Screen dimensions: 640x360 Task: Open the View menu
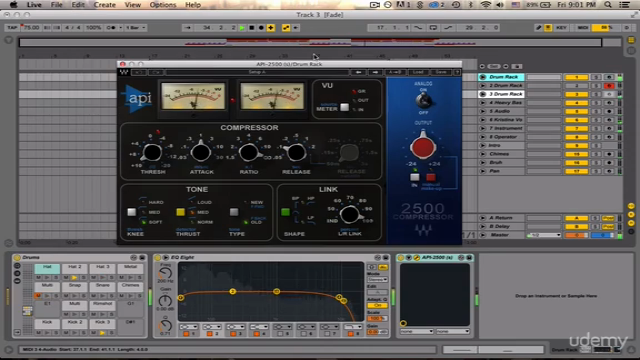133,5
